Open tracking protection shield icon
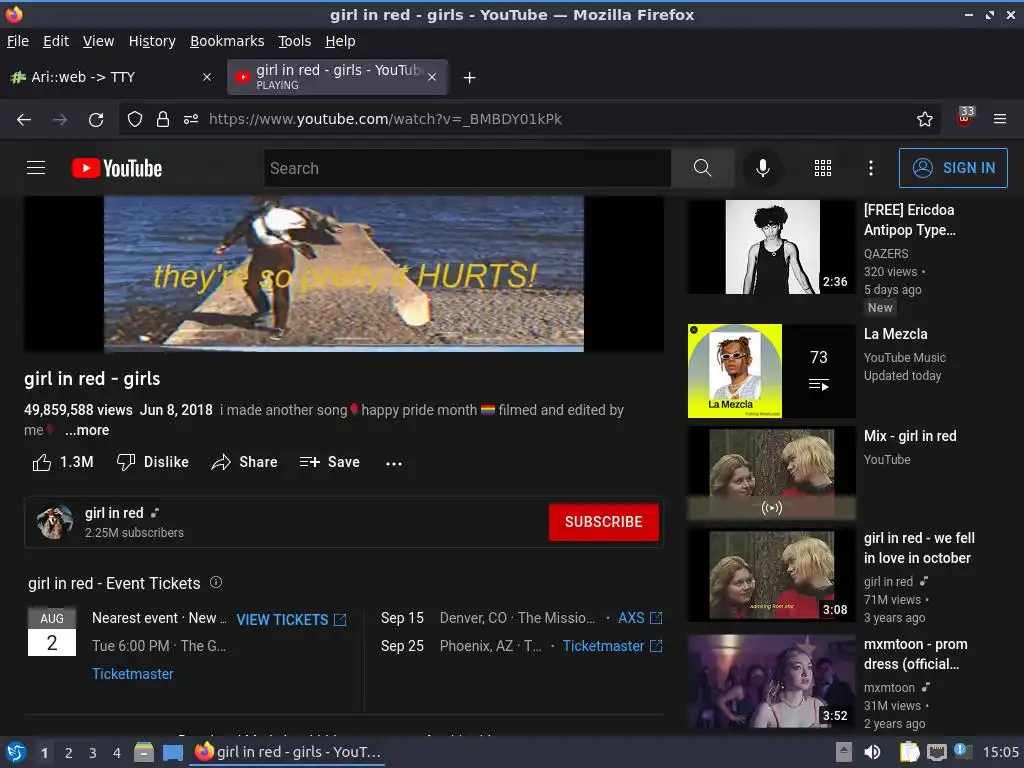 click(135, 120)
